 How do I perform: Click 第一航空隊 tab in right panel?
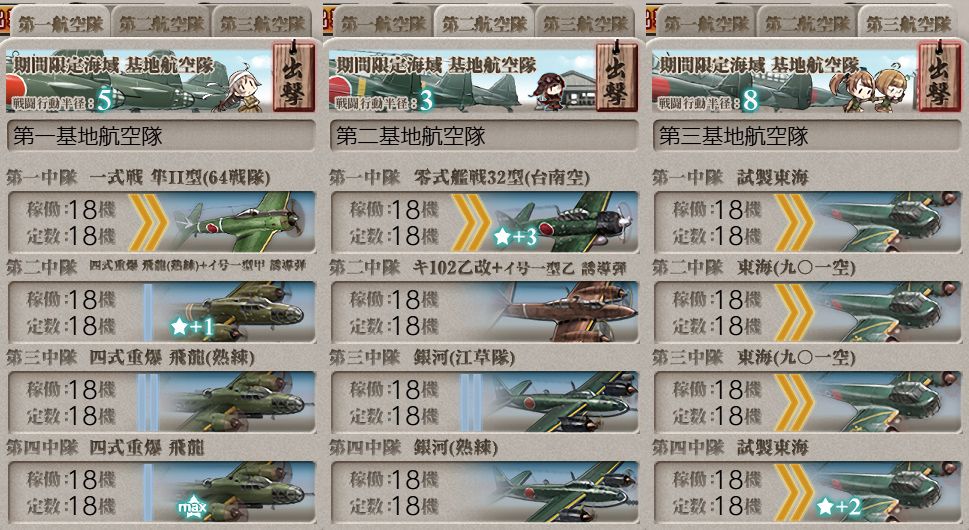pyautogui.click(x=706, y=23)
